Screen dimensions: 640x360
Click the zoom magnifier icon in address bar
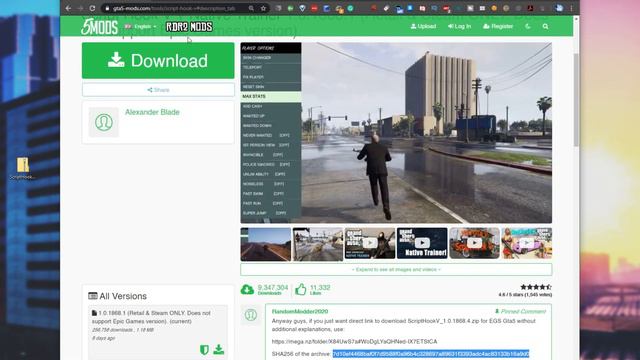coord(251,8)
